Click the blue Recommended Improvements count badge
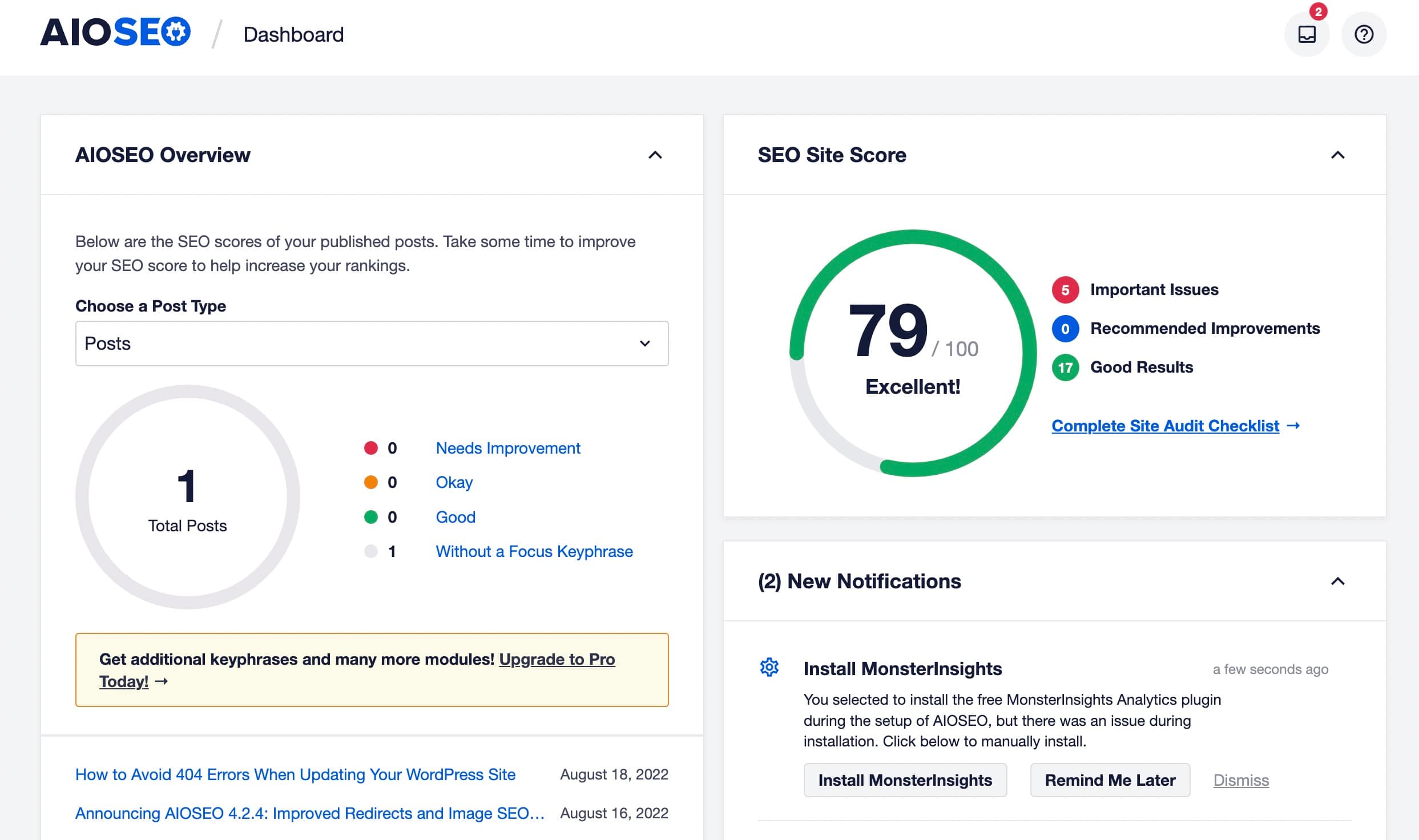This screenshot has width=1419, height=840. click(x=1065, y=329)
